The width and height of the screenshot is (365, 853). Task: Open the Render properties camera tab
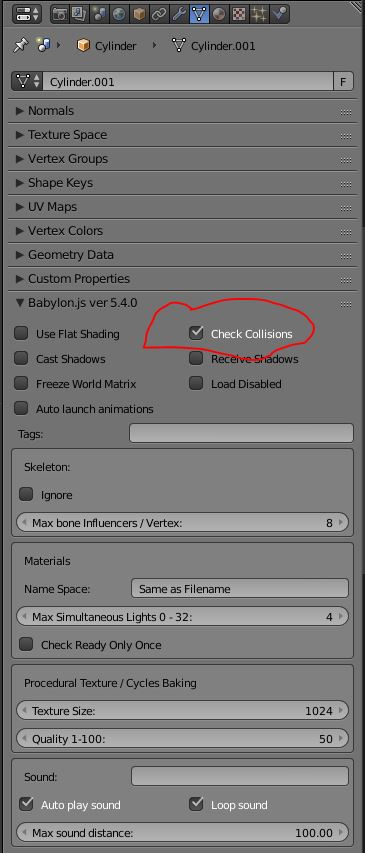point(60,14)
